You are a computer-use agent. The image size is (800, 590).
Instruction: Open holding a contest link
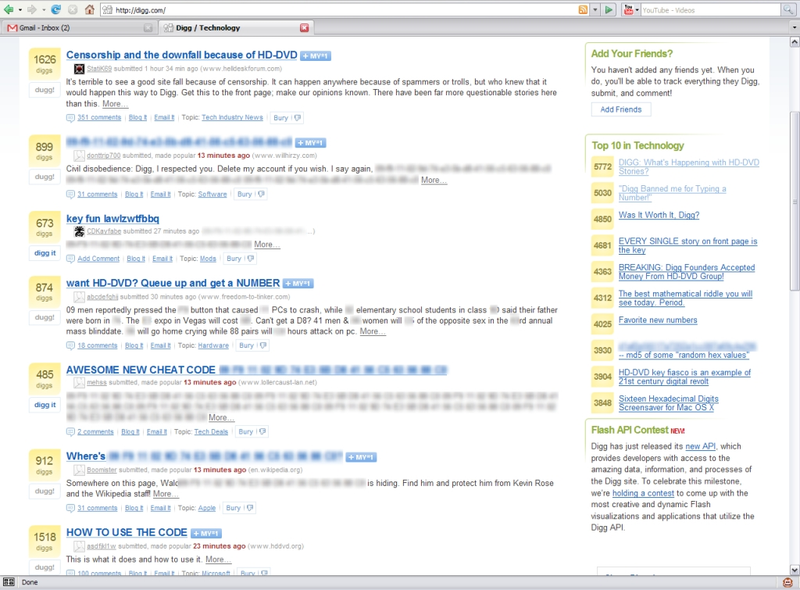point(643,493)
